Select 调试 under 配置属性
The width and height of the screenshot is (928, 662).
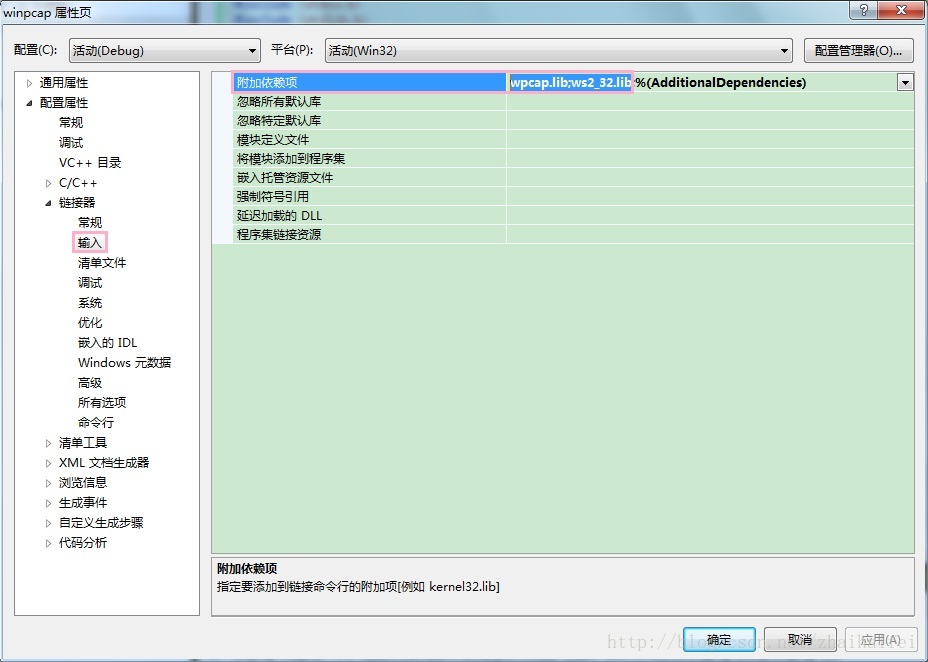[71, 143]
